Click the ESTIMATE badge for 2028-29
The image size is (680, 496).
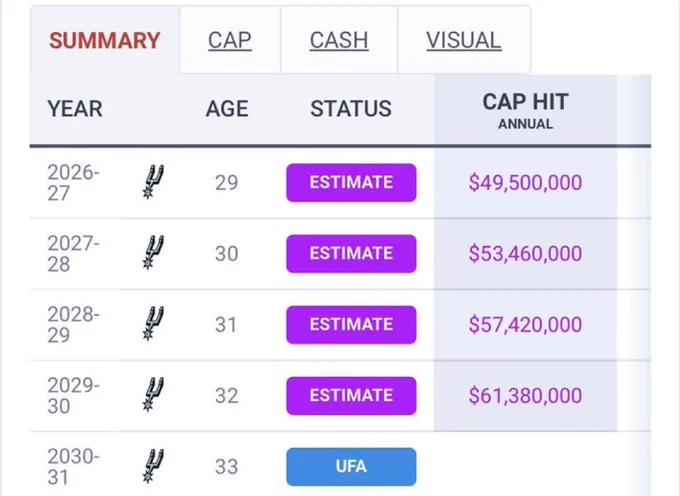[x=351, y=325]
